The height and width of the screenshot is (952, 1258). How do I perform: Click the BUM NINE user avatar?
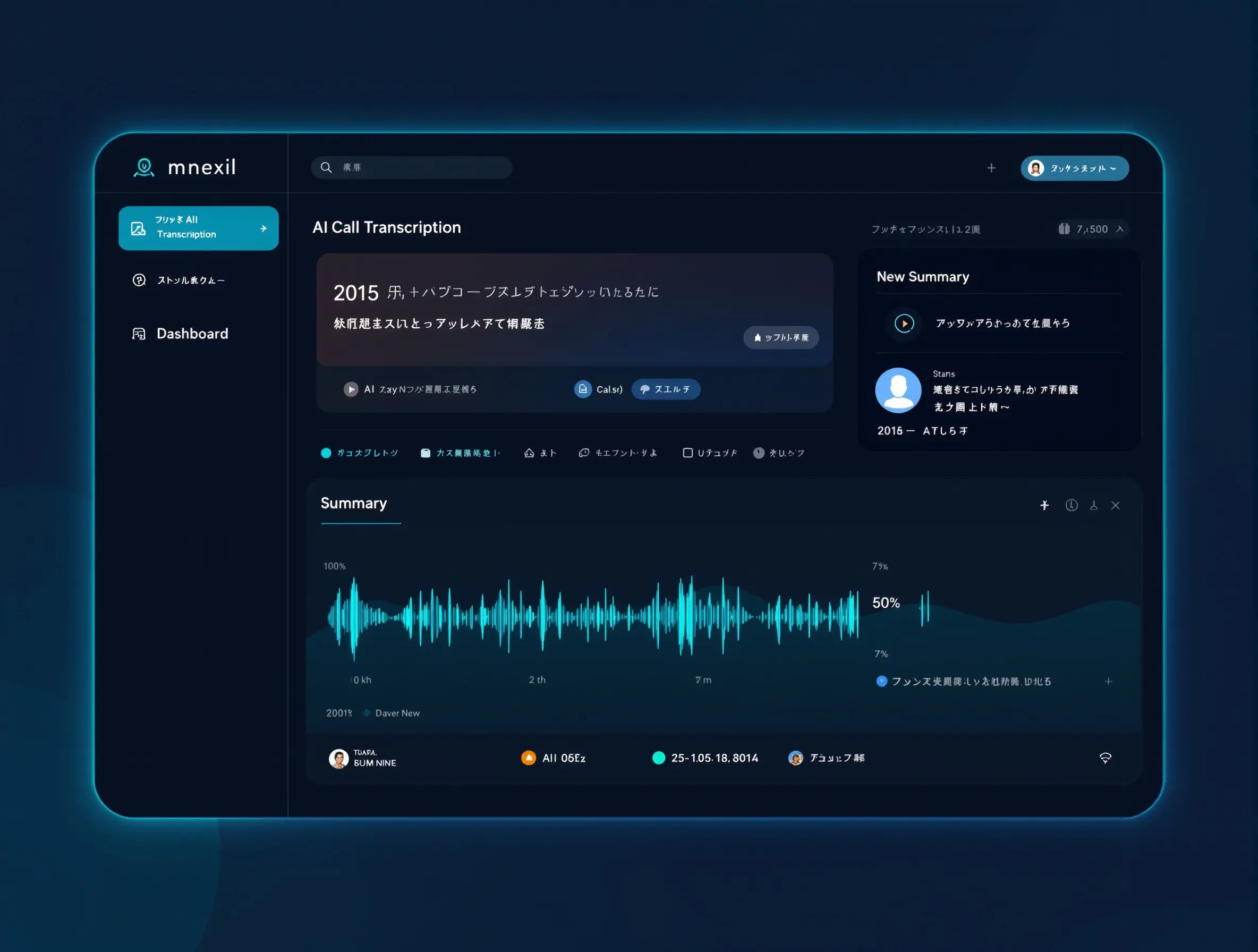pos(339,759)
